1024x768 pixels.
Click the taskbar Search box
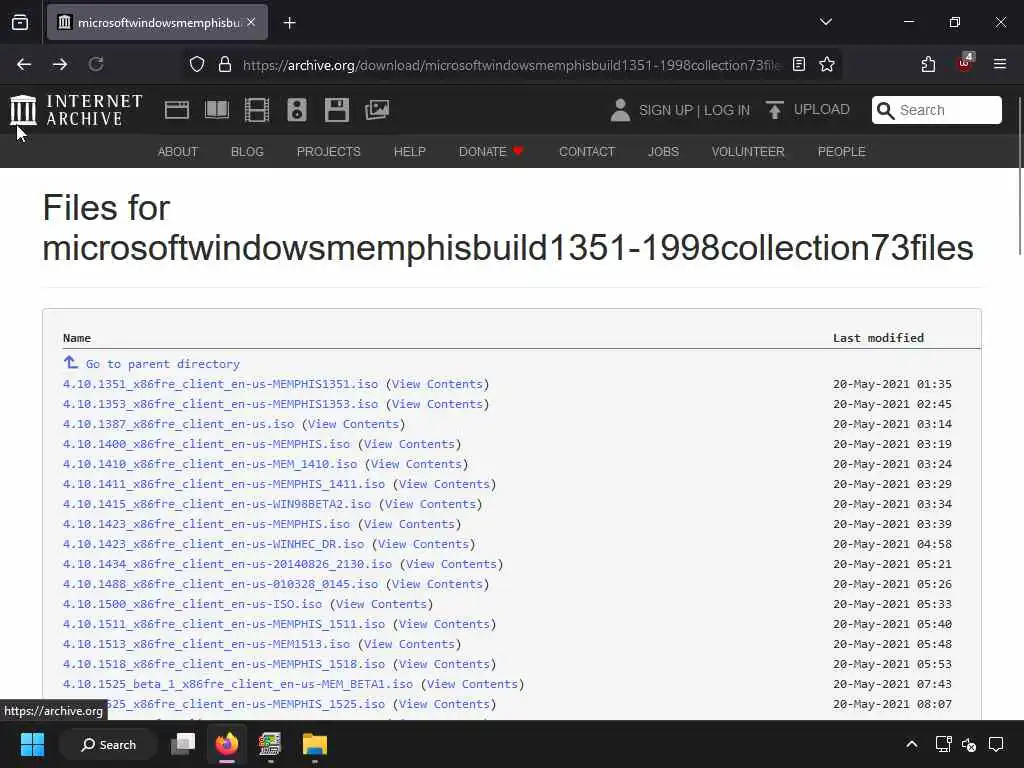(x=108, y=744)
